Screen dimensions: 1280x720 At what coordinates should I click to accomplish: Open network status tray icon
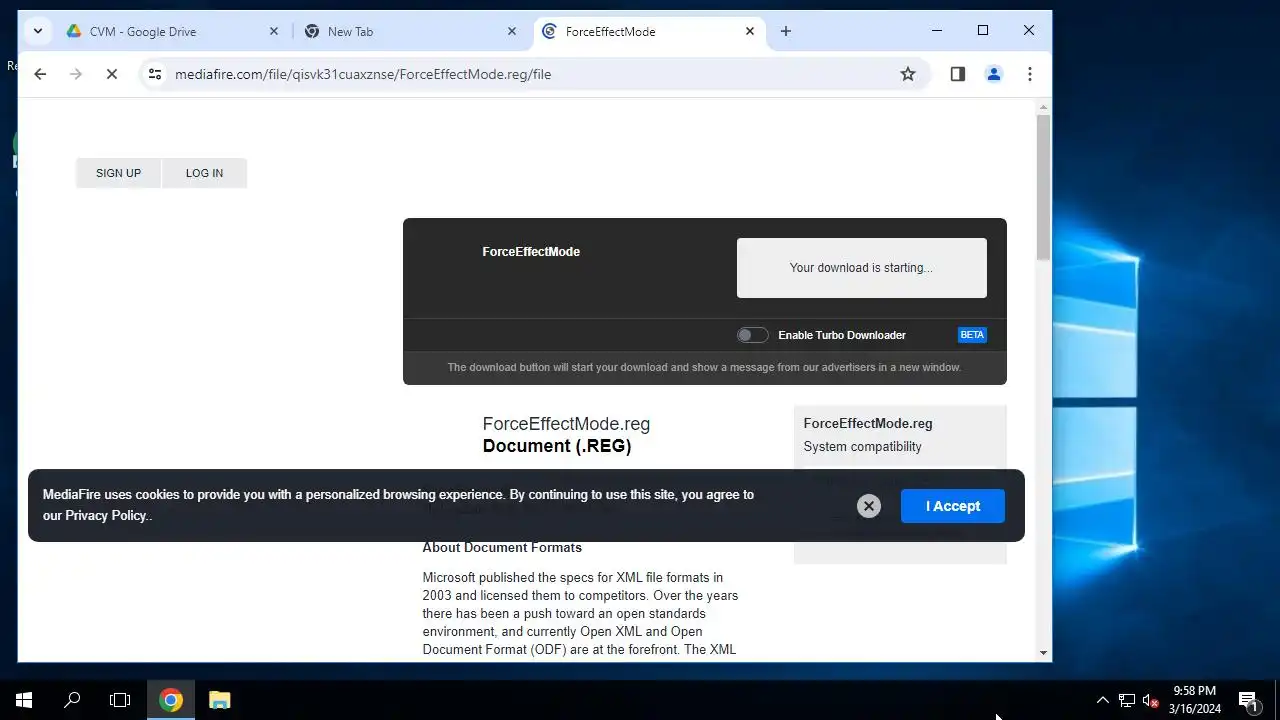click(1127, 700)
